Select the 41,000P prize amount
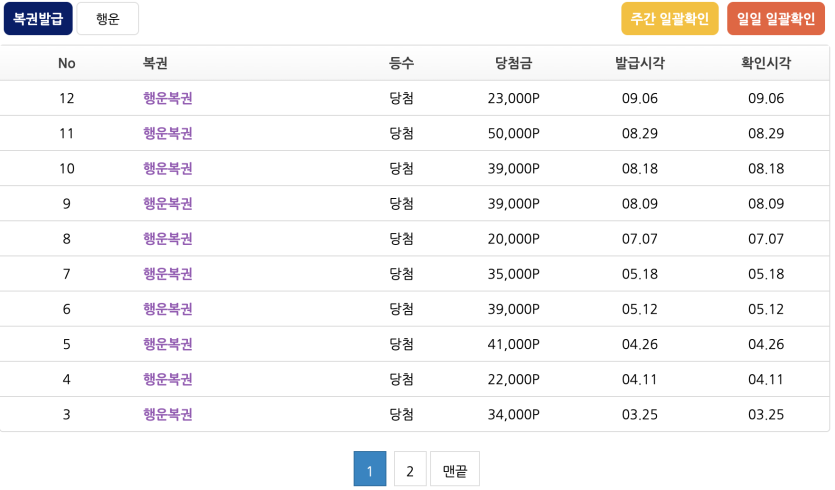This screenshot has height=490, width=835. pos(513,344)
